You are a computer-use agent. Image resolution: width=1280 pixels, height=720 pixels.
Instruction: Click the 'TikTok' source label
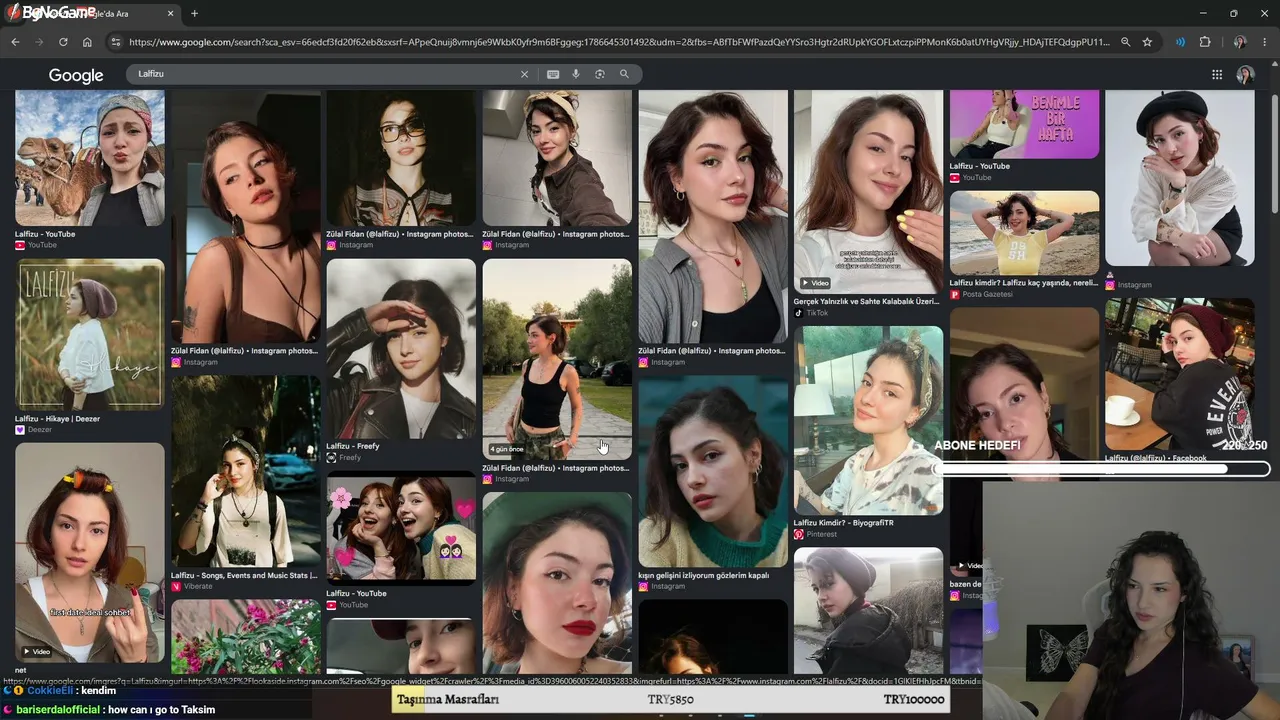pos(817,313)
